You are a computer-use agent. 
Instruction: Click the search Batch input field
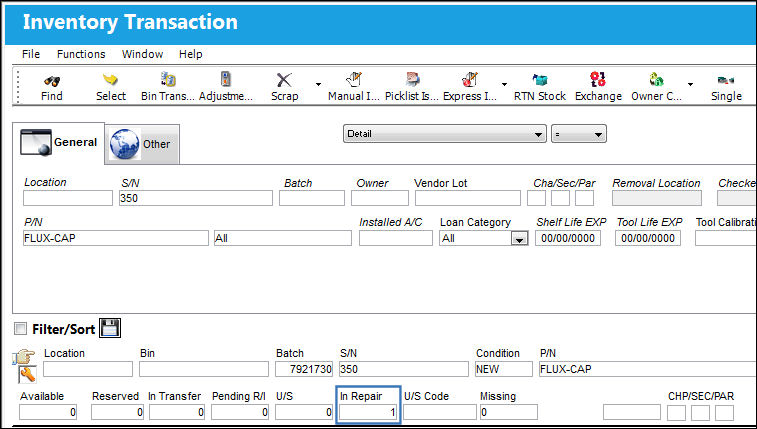[312, 198]
